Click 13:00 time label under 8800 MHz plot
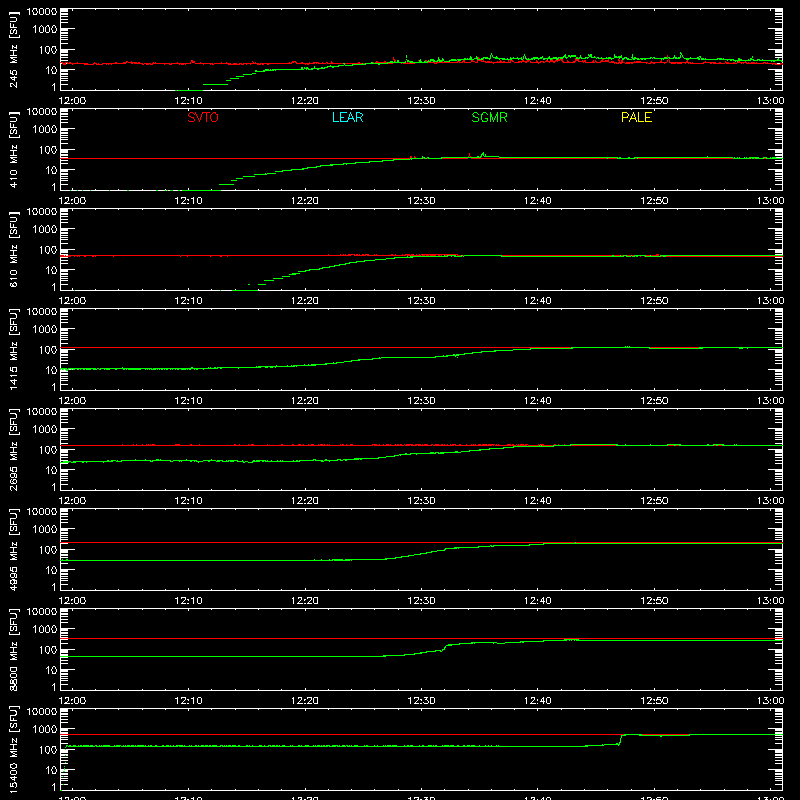Image resolution: width=800 pixels, height=800 pixels. (770, 701)
